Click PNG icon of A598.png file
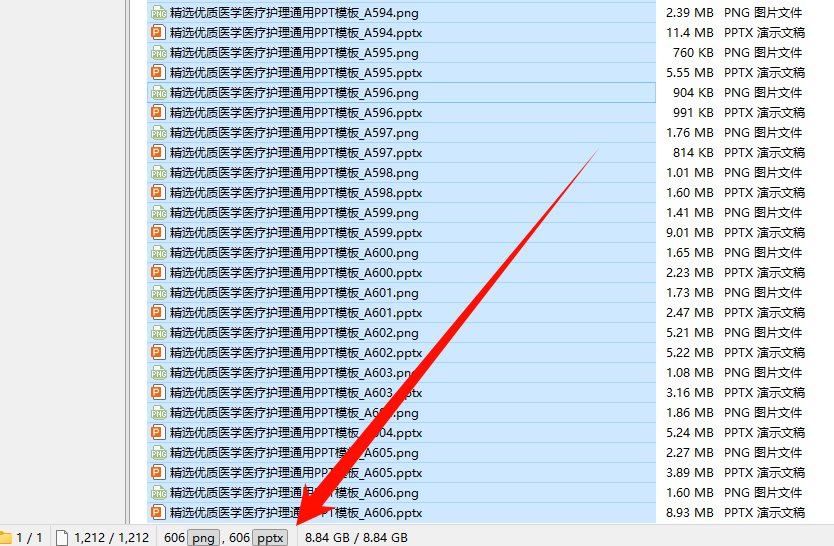Screen dimensions: 834x546 point(159,173)
